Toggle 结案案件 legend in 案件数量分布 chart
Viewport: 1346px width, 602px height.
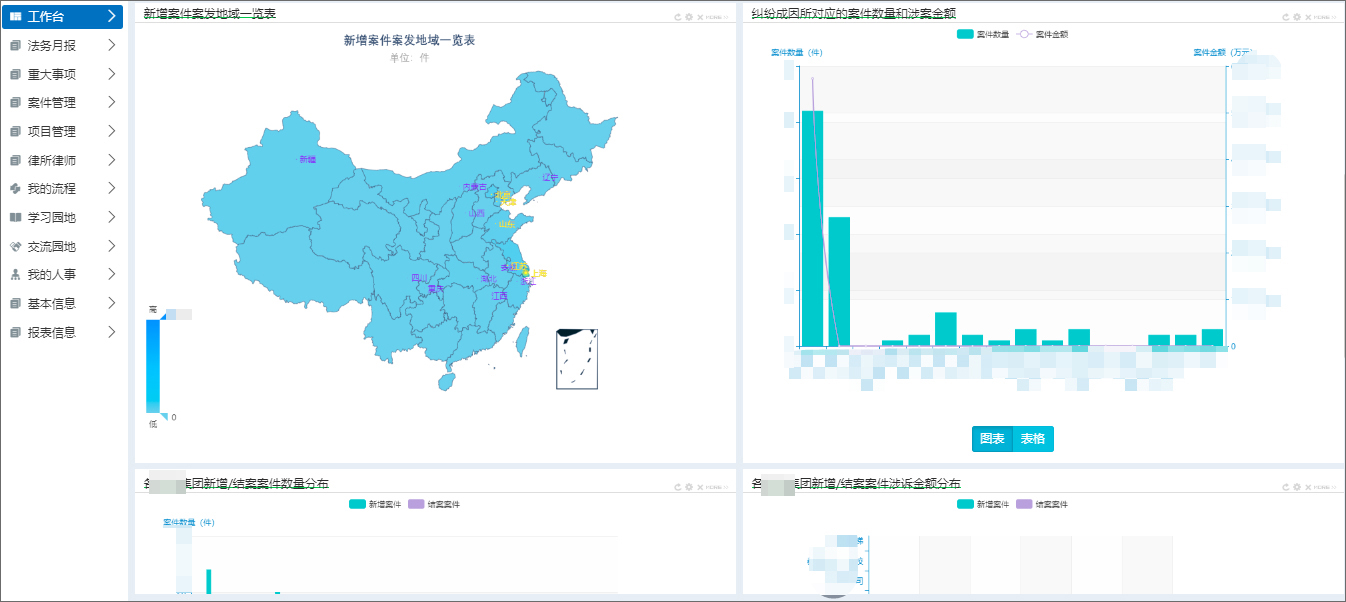click(x=434, y=504)
